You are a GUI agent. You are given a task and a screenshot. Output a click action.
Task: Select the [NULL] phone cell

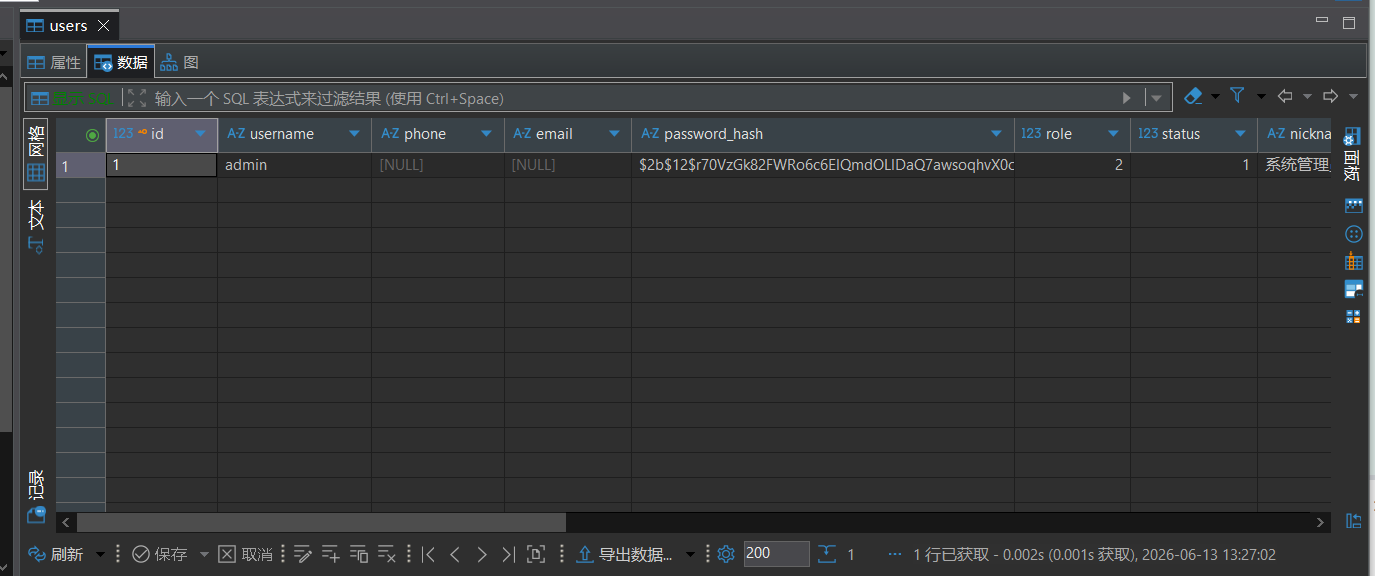437,165
